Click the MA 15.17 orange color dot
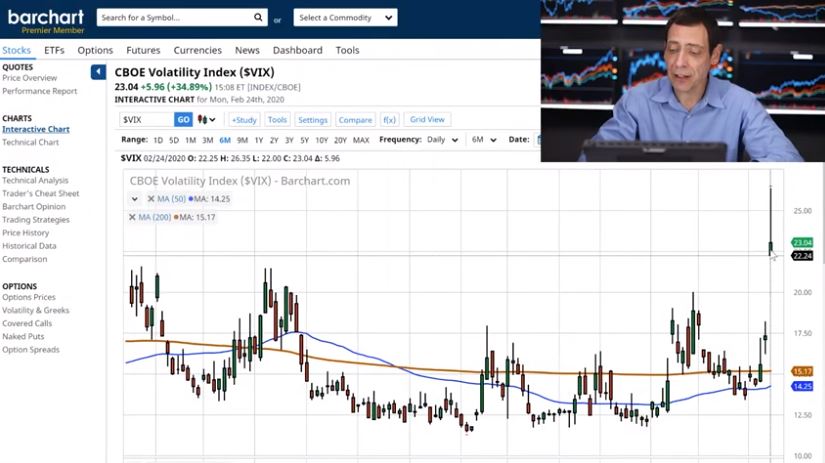 point(176,217)
